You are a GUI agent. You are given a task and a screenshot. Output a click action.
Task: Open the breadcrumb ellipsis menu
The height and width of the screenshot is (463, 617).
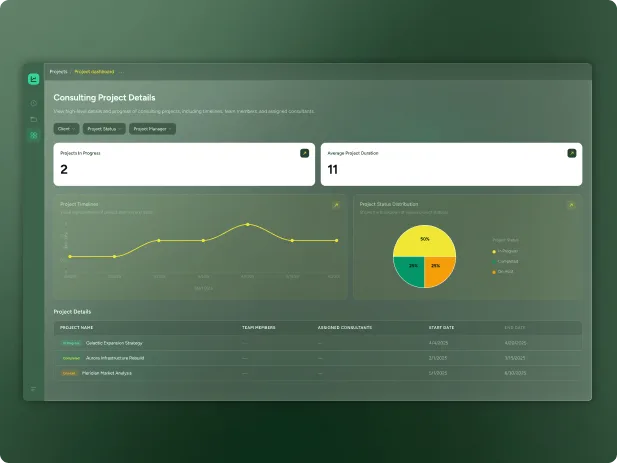click(121, 72)
